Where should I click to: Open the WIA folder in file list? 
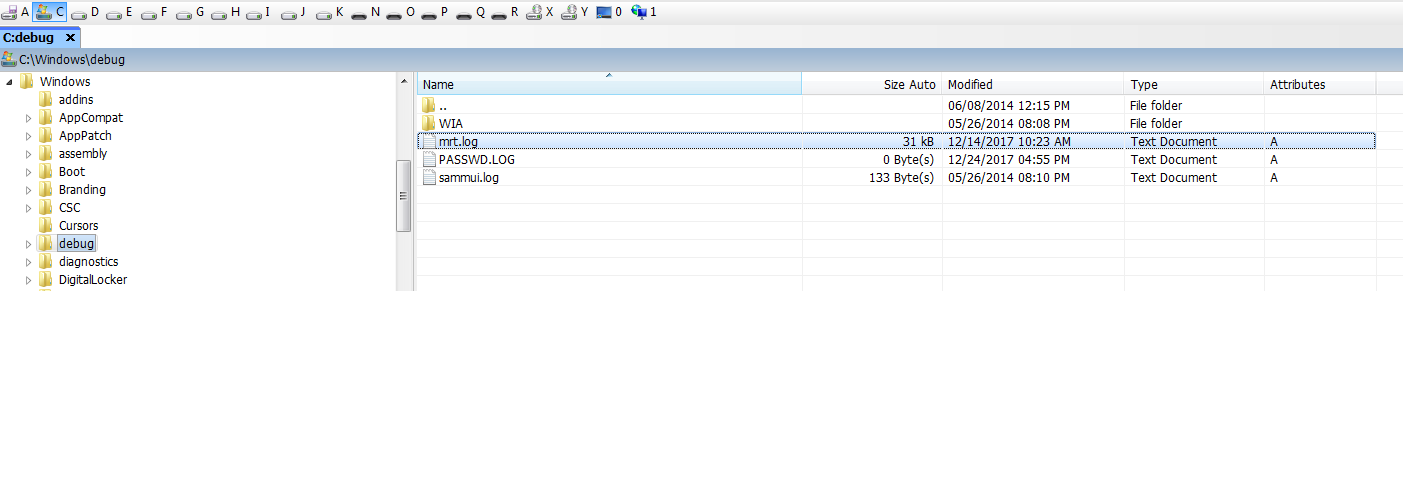[x=450, y=124]
